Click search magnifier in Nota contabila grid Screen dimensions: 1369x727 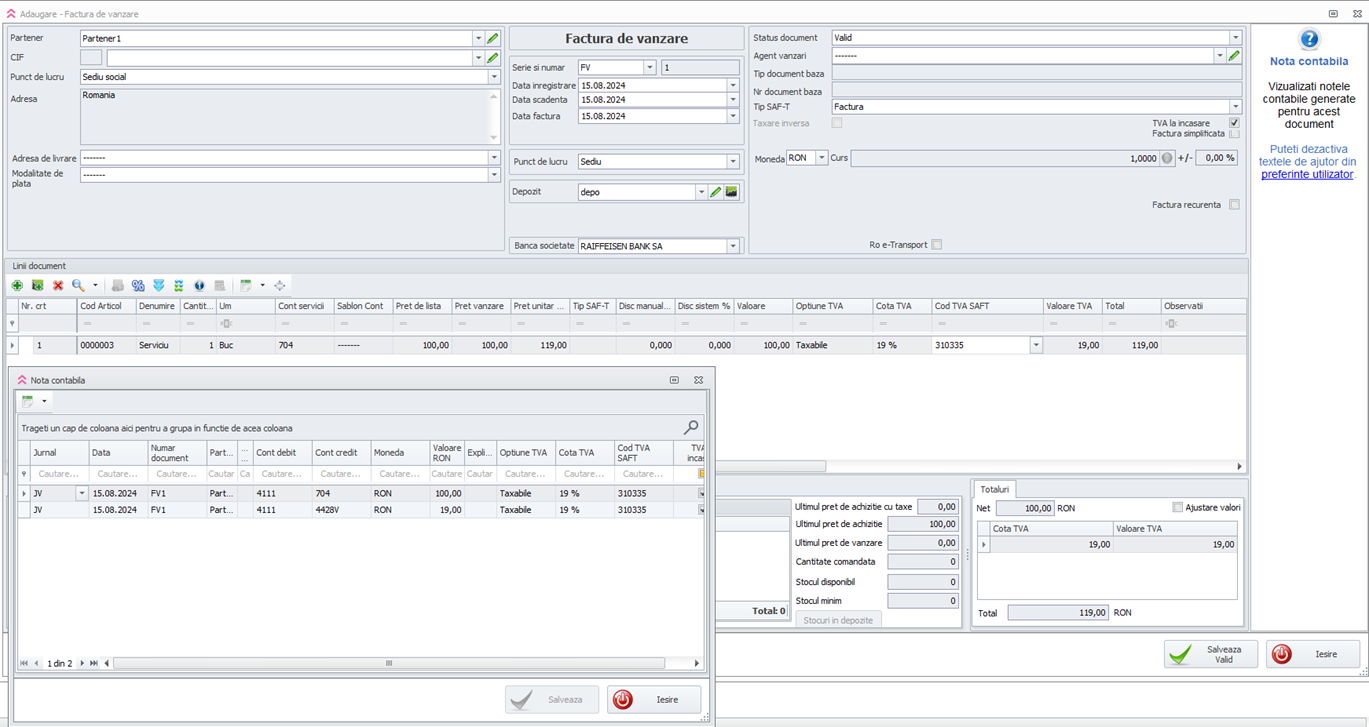(x=690, y=428)
